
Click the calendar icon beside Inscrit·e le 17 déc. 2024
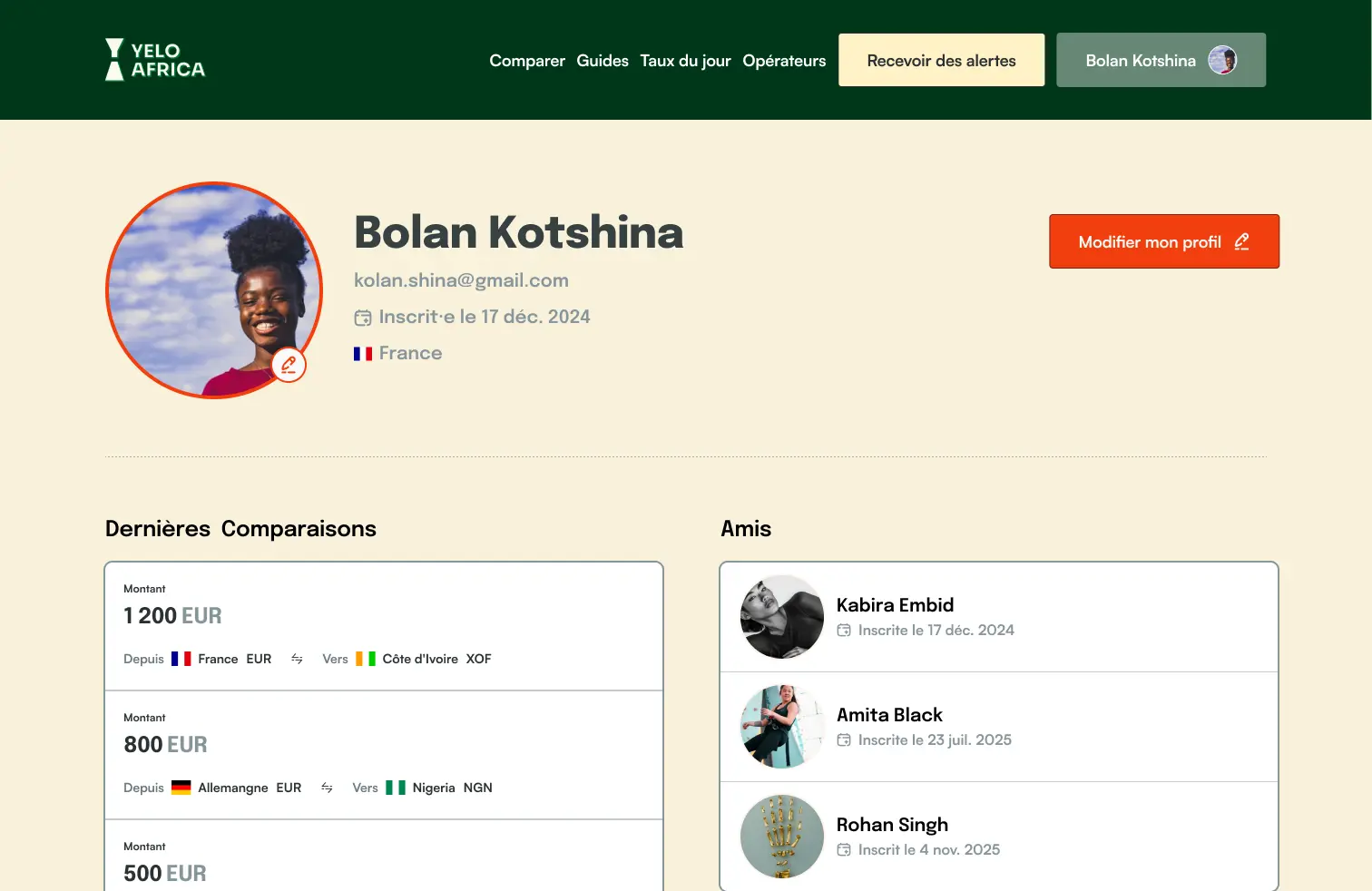pos(363,318)
